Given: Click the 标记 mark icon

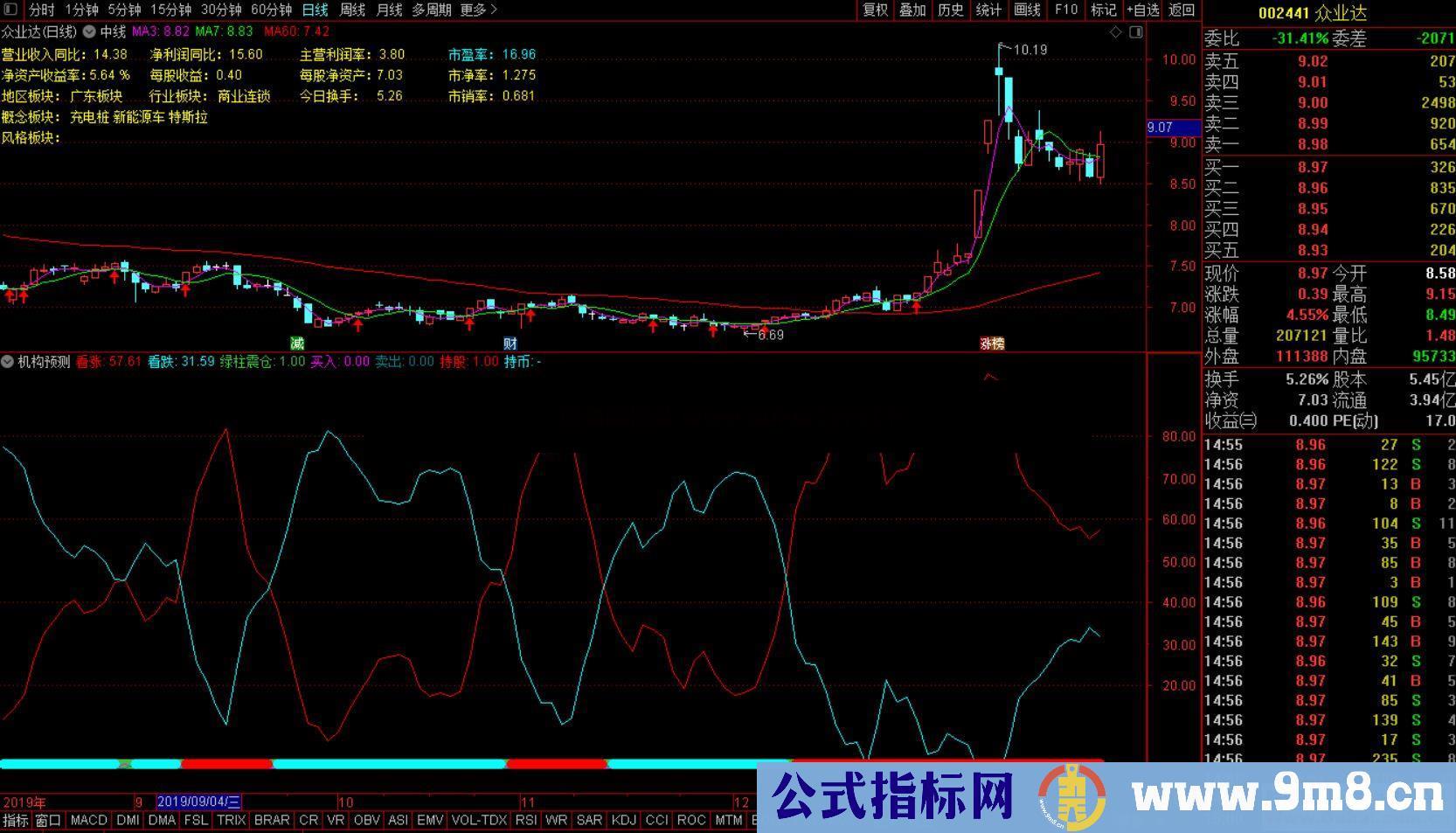Looking at the screenshot, I should pos(1103,10).
